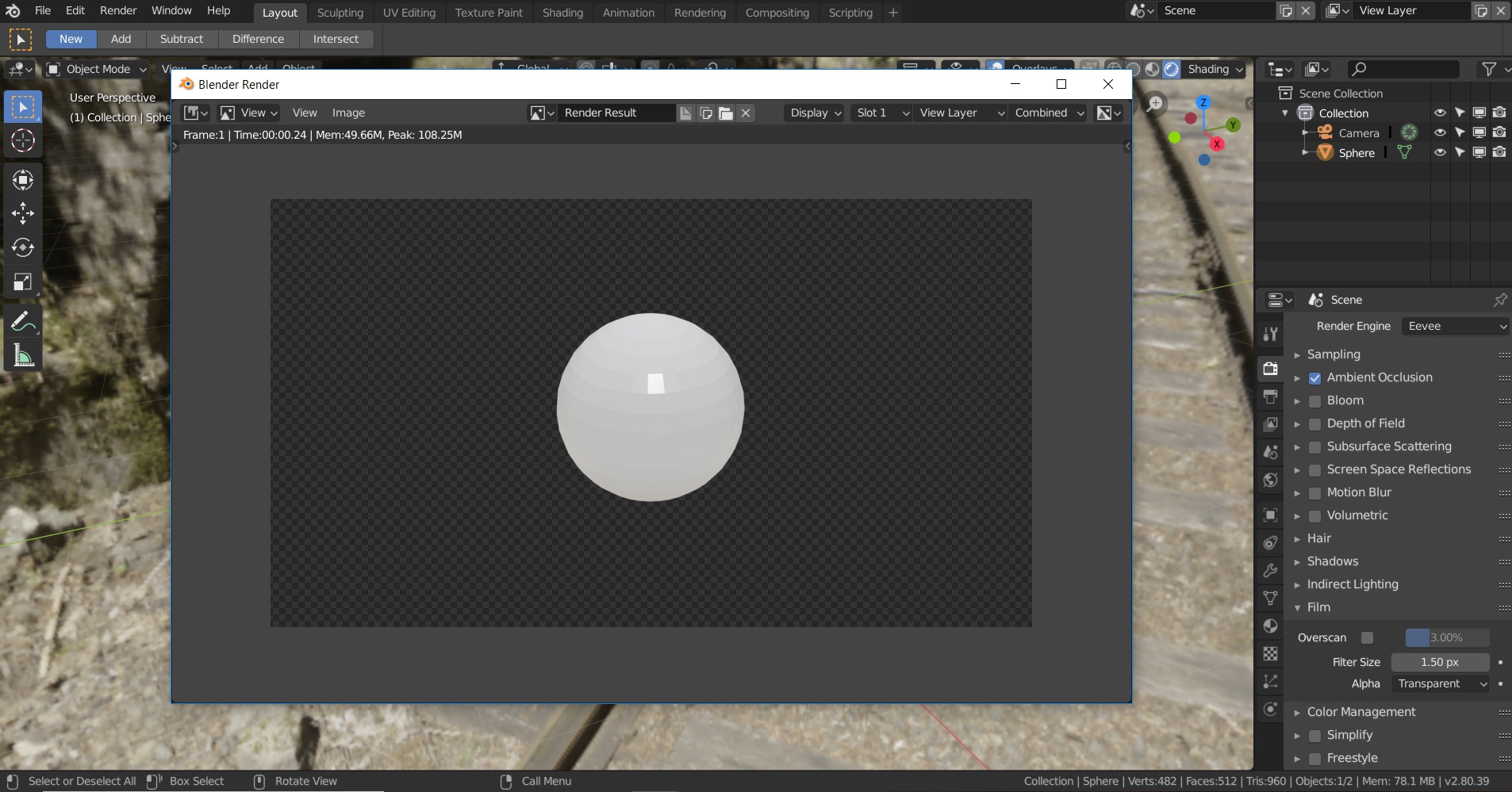Image resolution: width=1512 pixels, height=792 pixels.
Task: Switch to the Sculpting workspace tab
Action: pyautogui.click(x=340, y=13)
